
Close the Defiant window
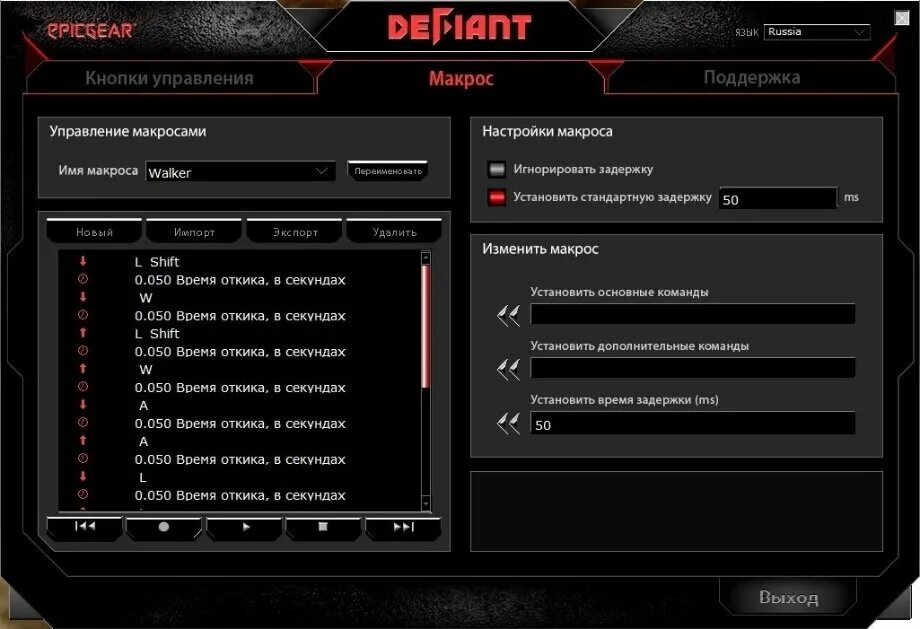pos(902,18)
